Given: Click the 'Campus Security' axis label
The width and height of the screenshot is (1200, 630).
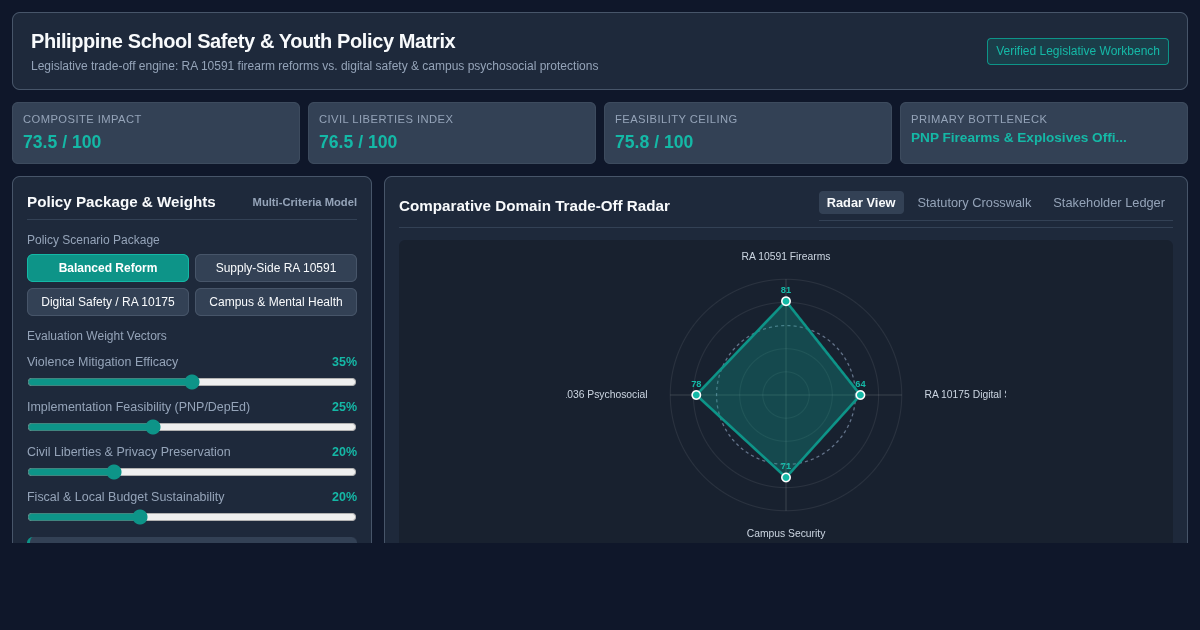Looking at the screenshot, I should click(786, 534).
